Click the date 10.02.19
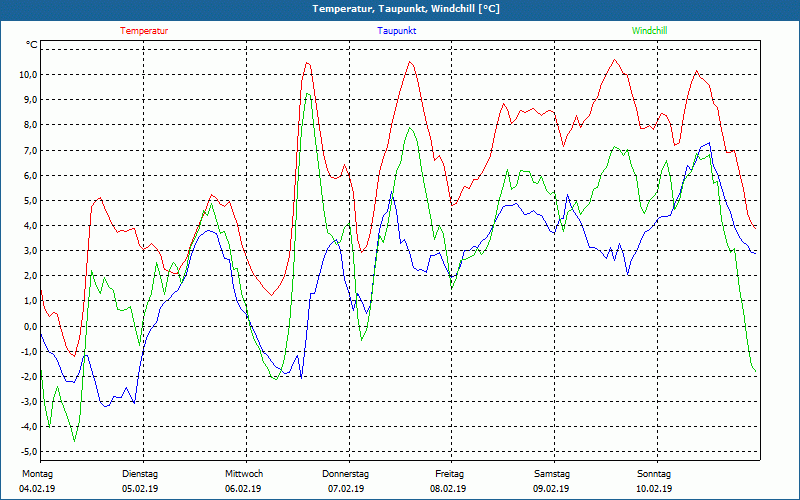 [654, 489]
